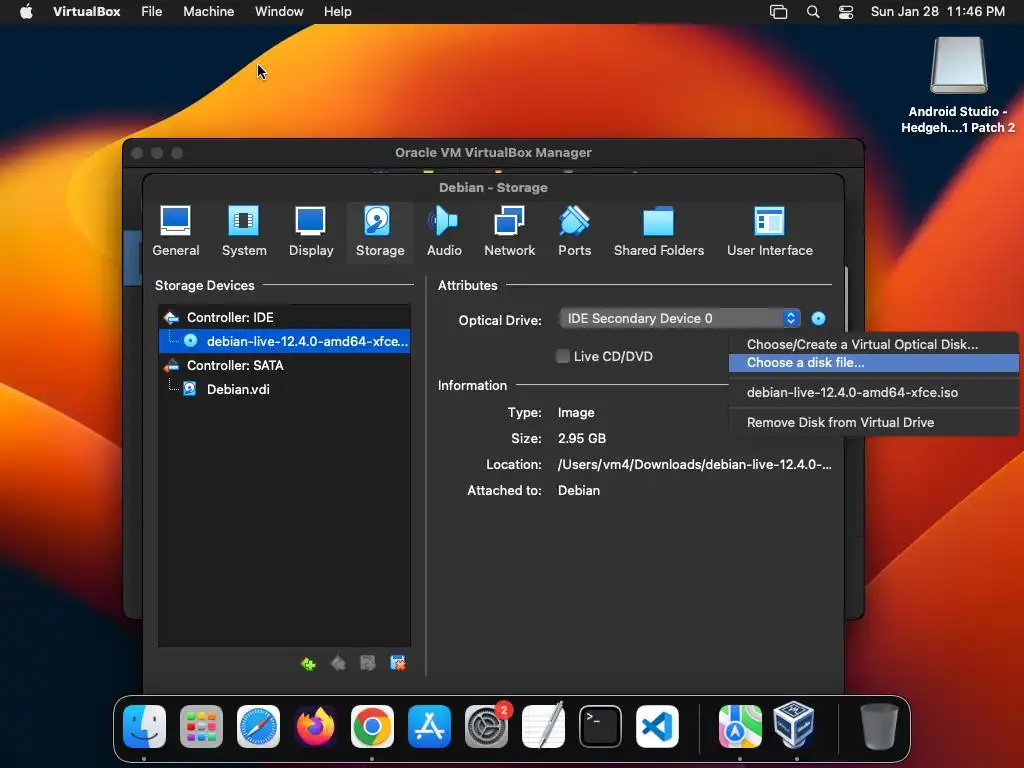Open the Window menu
Viewport: 1024px width, 768px height.
[279, 12]
